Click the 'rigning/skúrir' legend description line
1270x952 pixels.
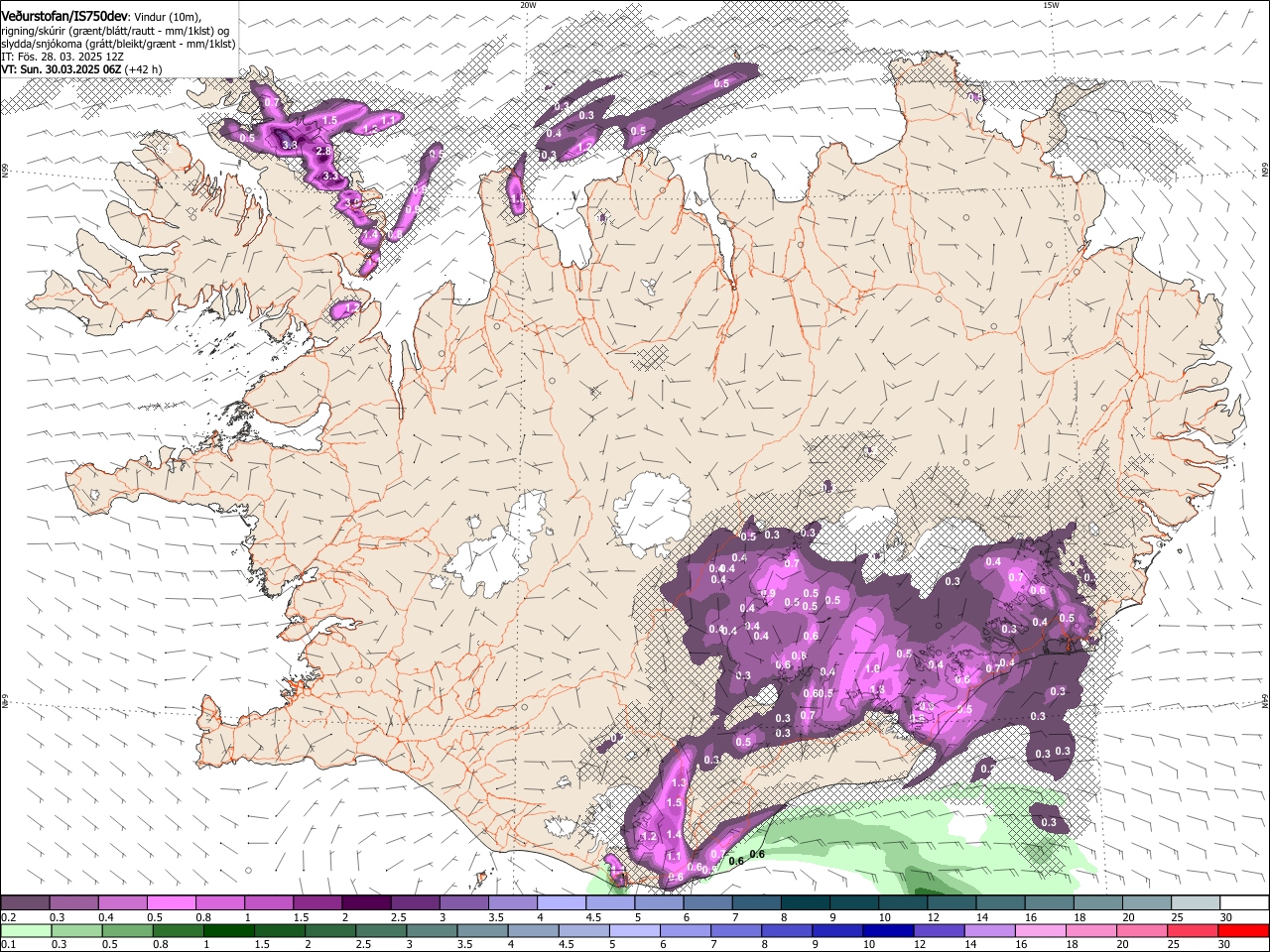(x=115, y=30)
